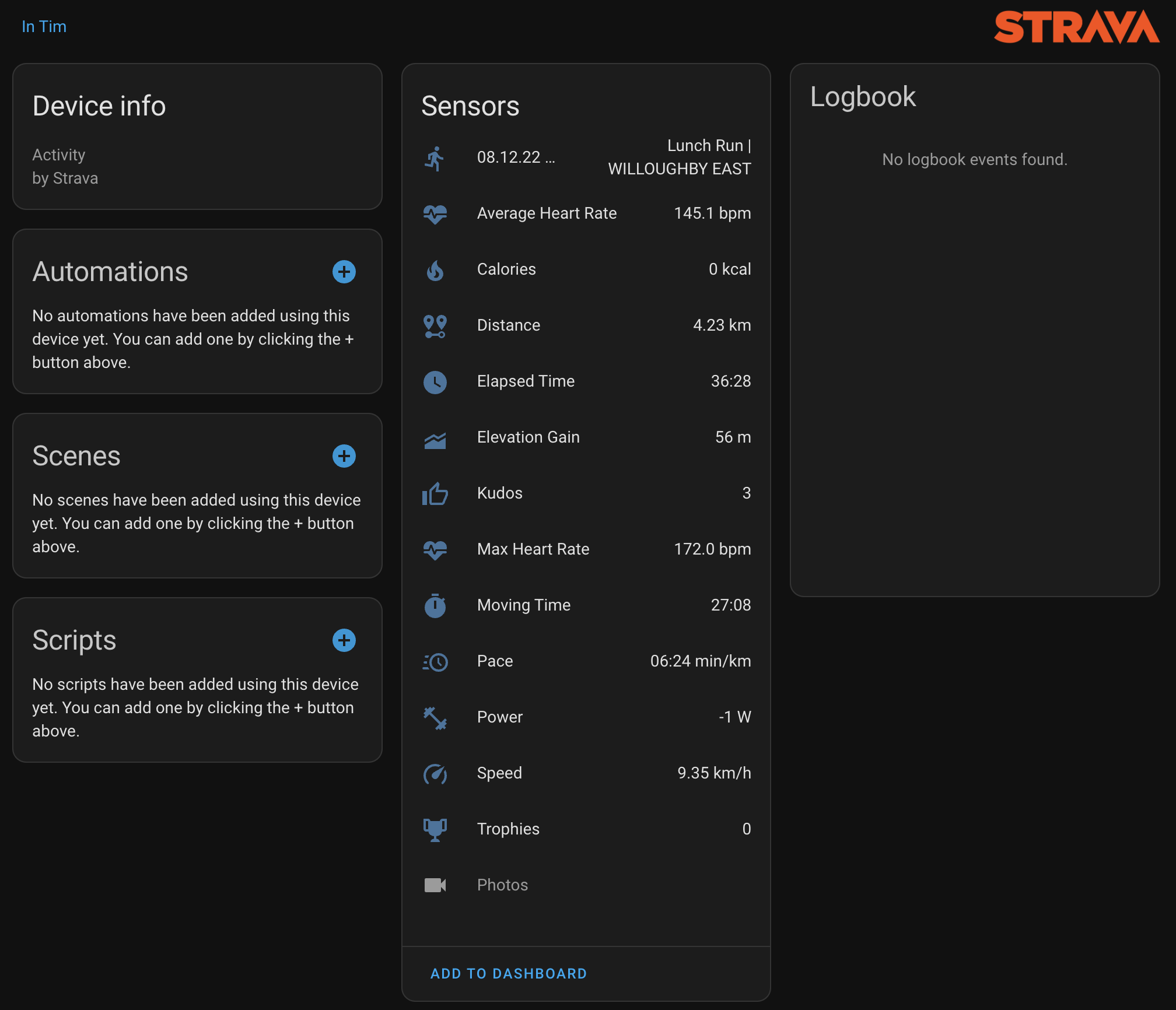Click the plus icon beside Scripts
This screenshot has width=1176, height=1010.
[x=344, y=640]
